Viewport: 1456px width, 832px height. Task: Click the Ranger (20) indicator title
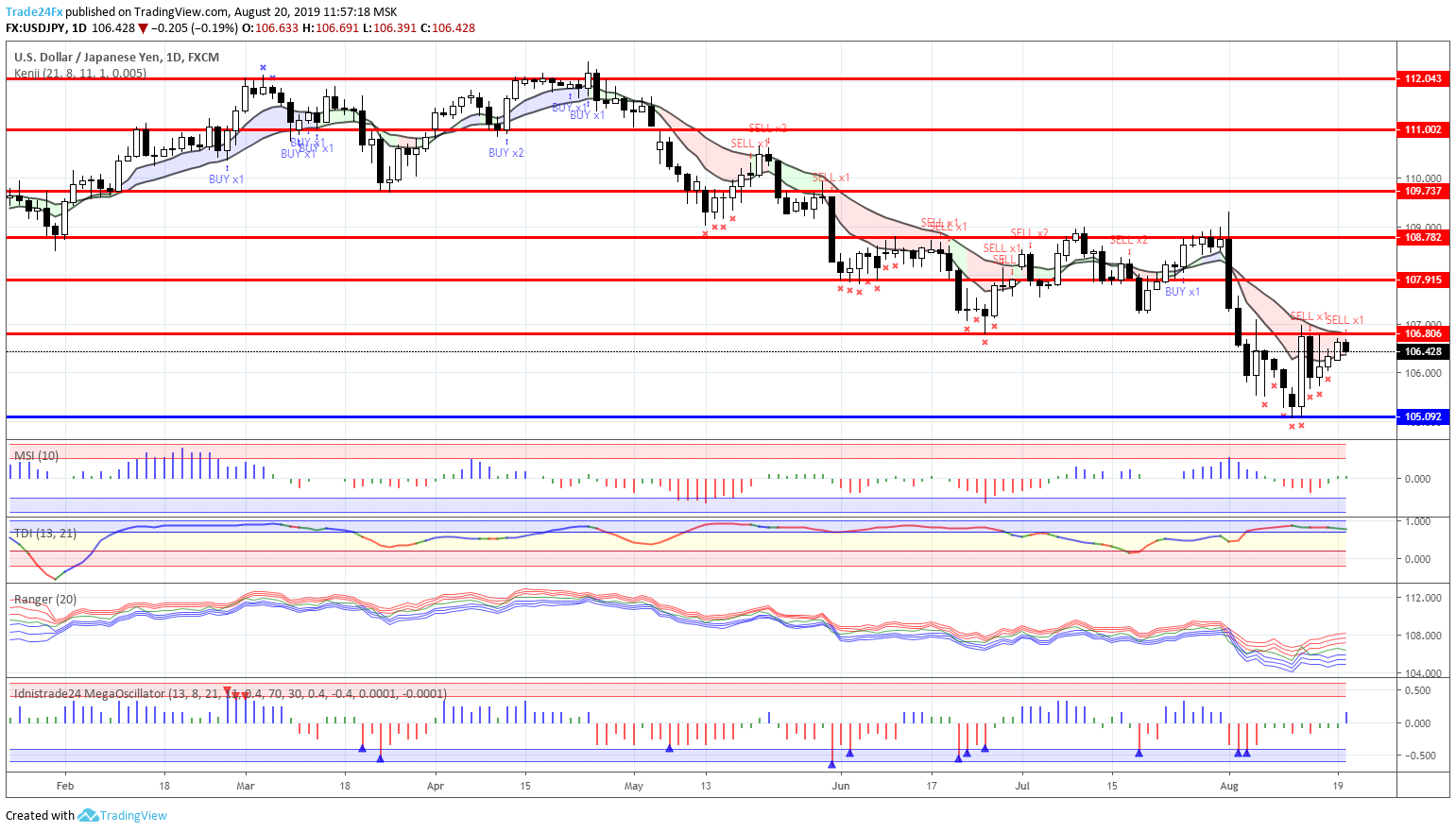pos(45,600)
